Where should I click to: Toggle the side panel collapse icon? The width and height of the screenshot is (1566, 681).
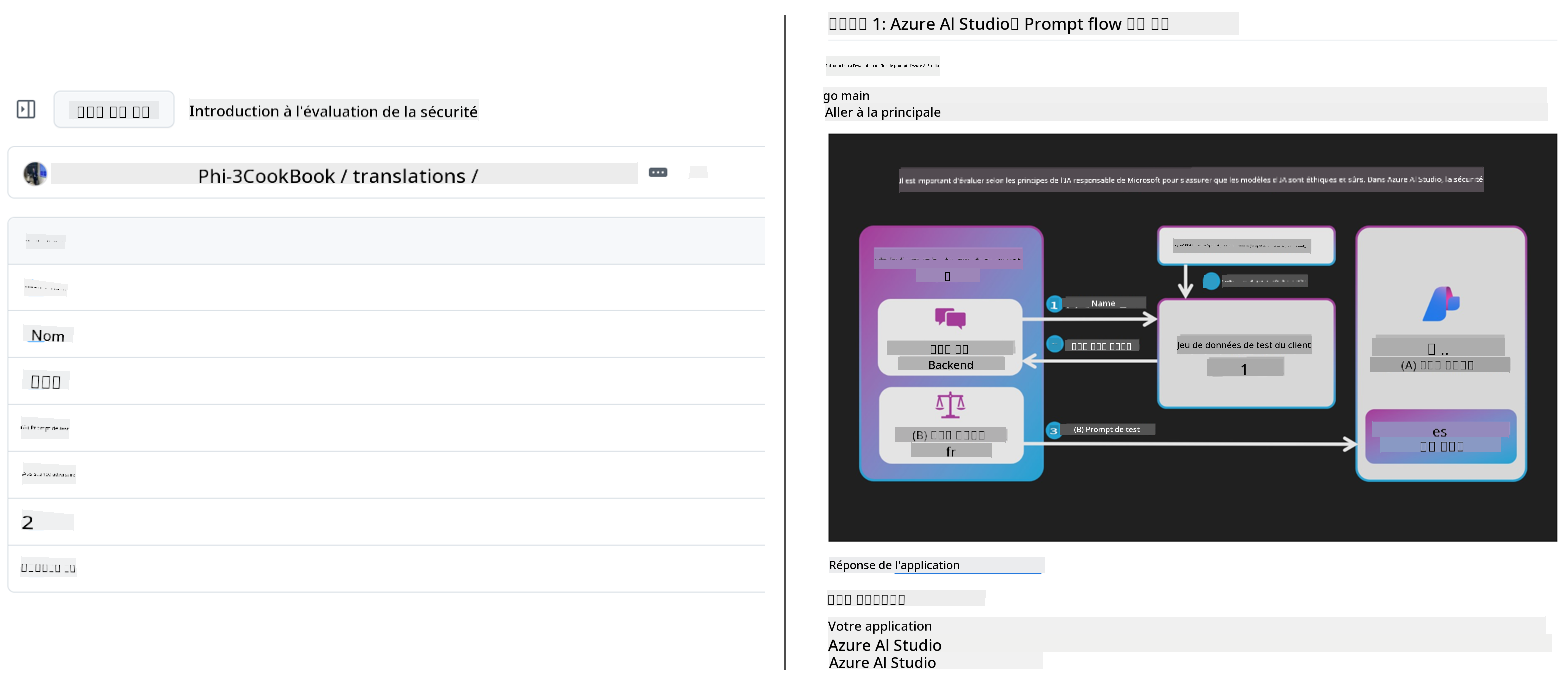tap(26, 109)
